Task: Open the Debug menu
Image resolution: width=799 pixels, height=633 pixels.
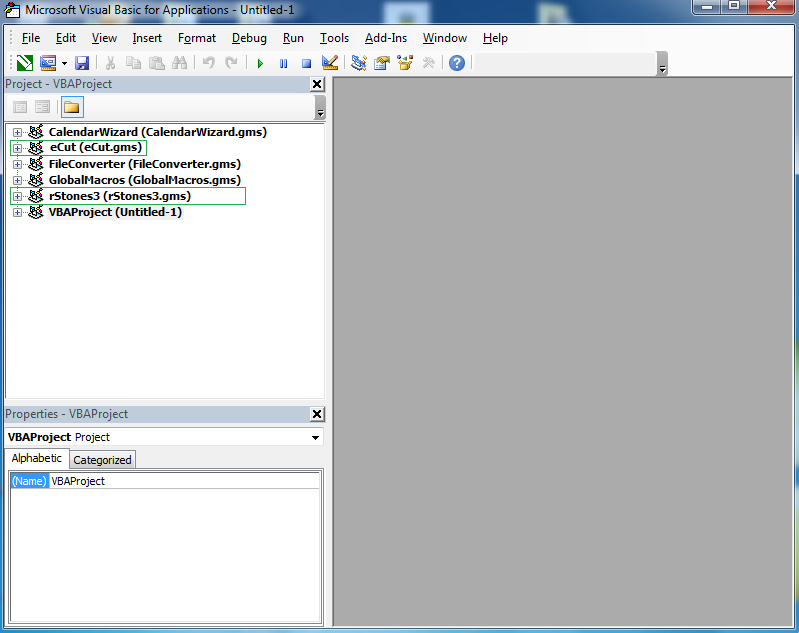Action: [x=249, y=38]
